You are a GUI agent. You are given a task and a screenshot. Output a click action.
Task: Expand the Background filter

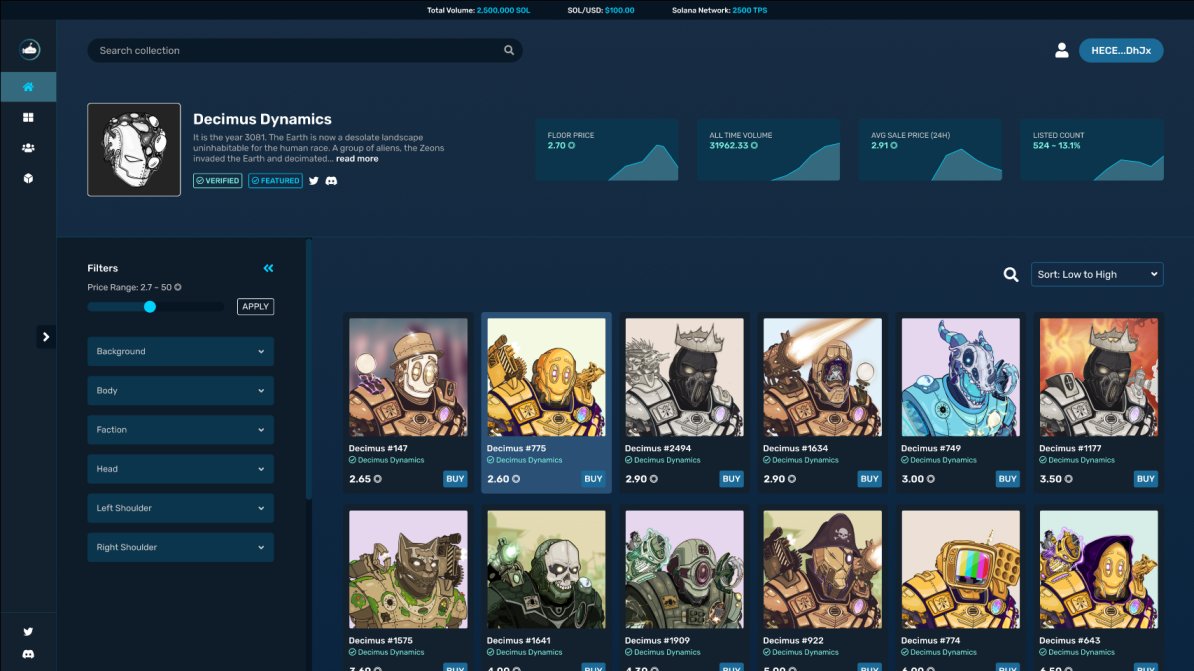[x=180, y=351]
